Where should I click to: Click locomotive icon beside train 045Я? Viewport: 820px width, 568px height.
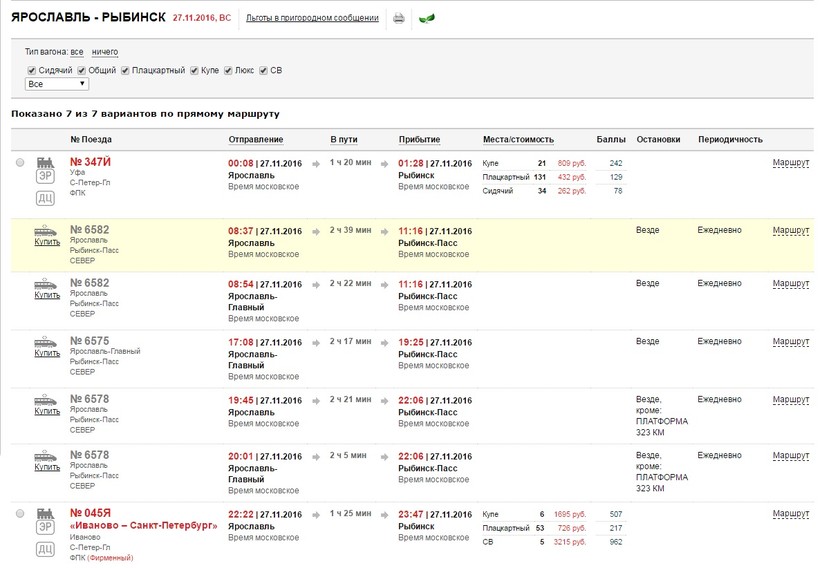click(46, 512)
